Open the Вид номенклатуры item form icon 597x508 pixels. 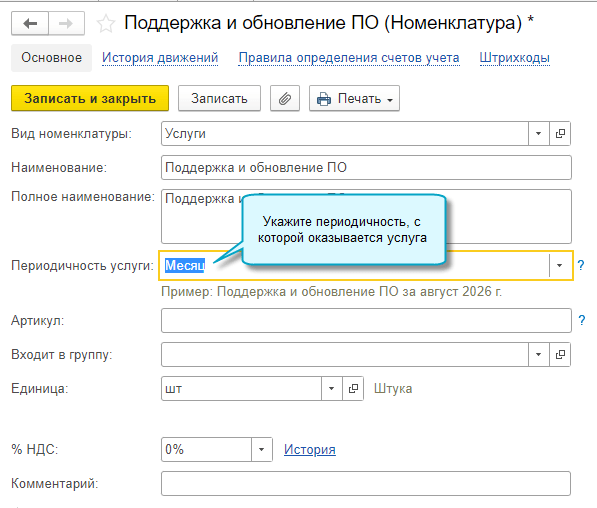pyautogui.click(x=560, y=134)
